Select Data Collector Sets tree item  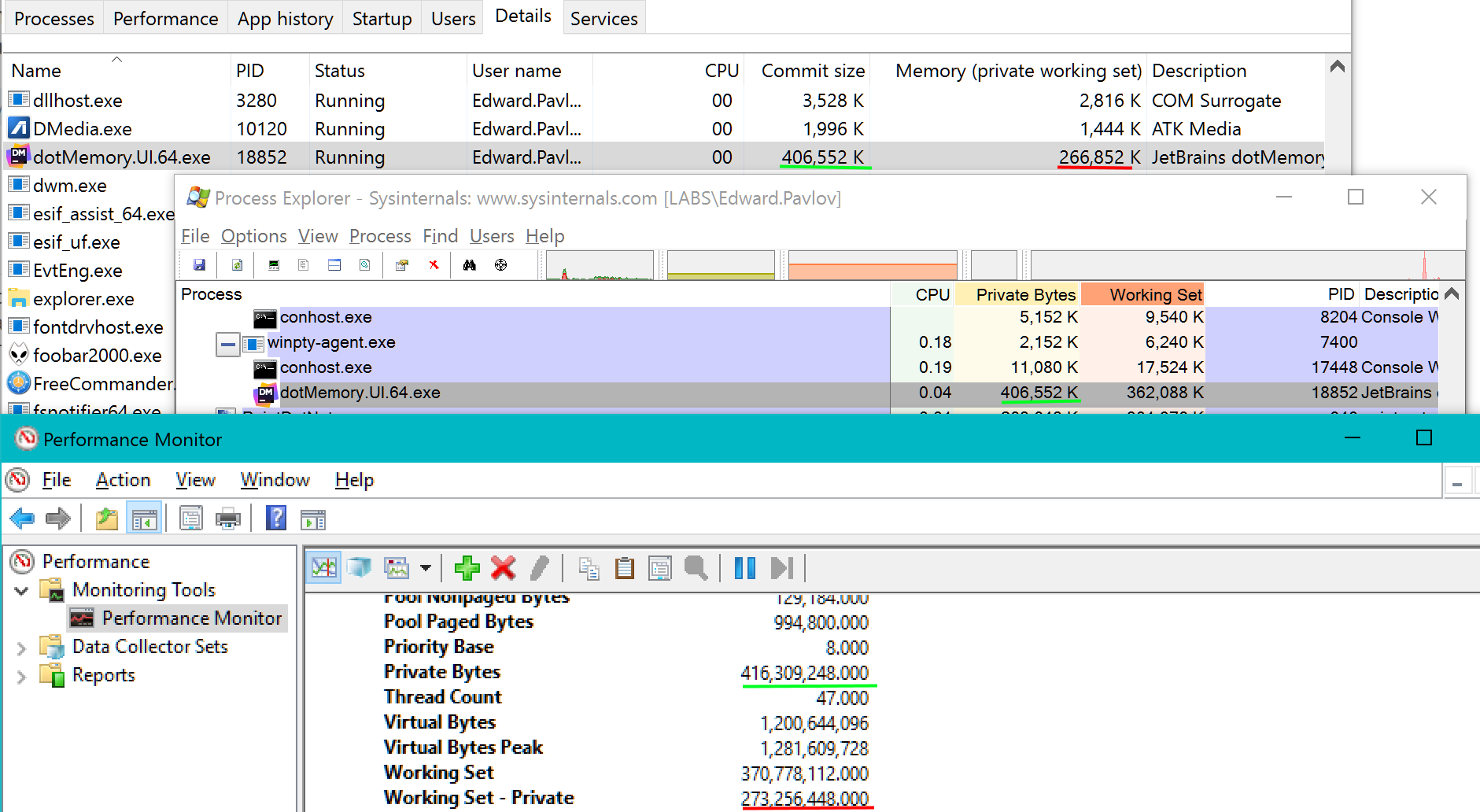pyautogui.click(x=149, y=647)
